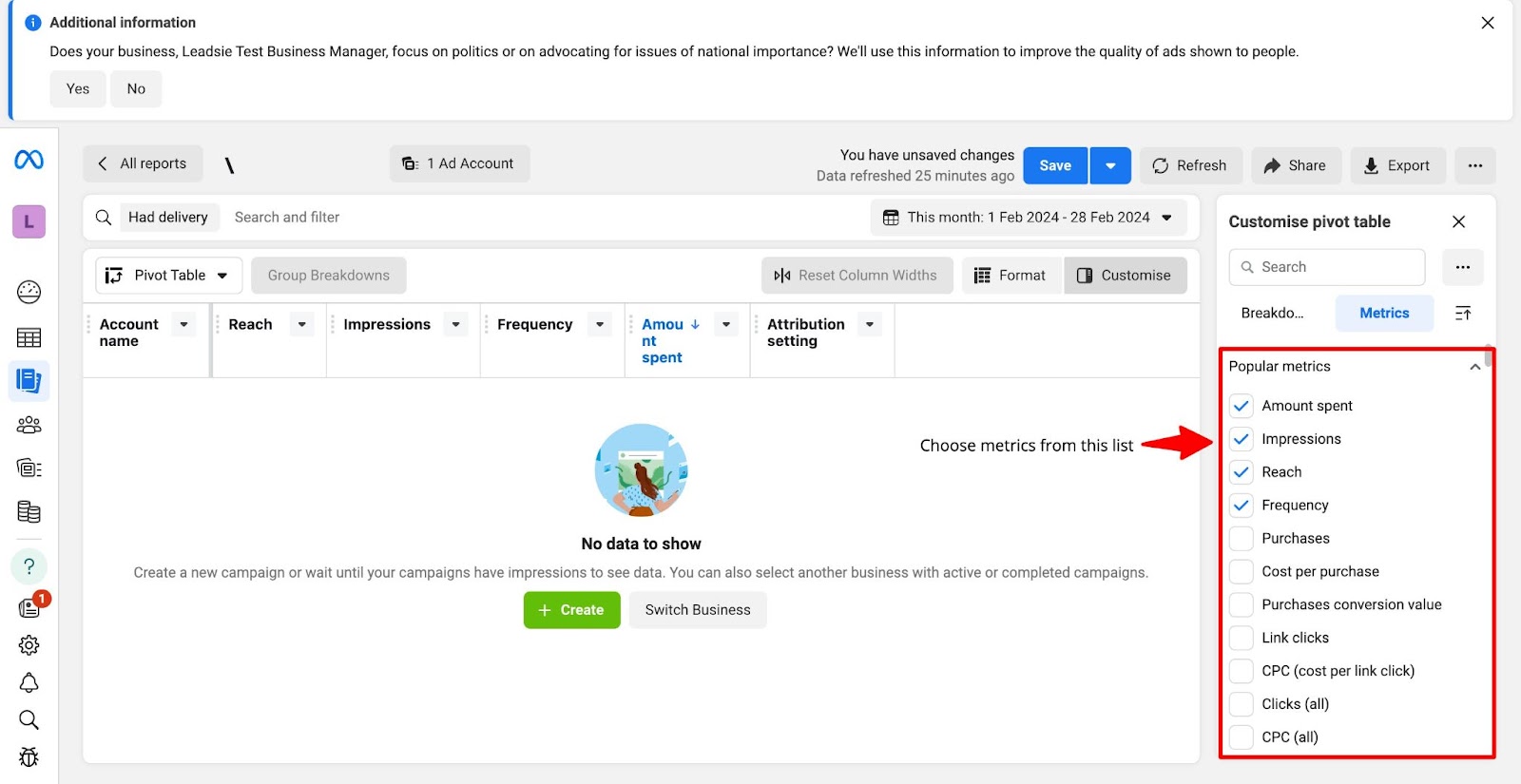Click Group Breakdowns
This screenshot has height=784, width=1521.
pyautogui.click(x=328, y=276)
